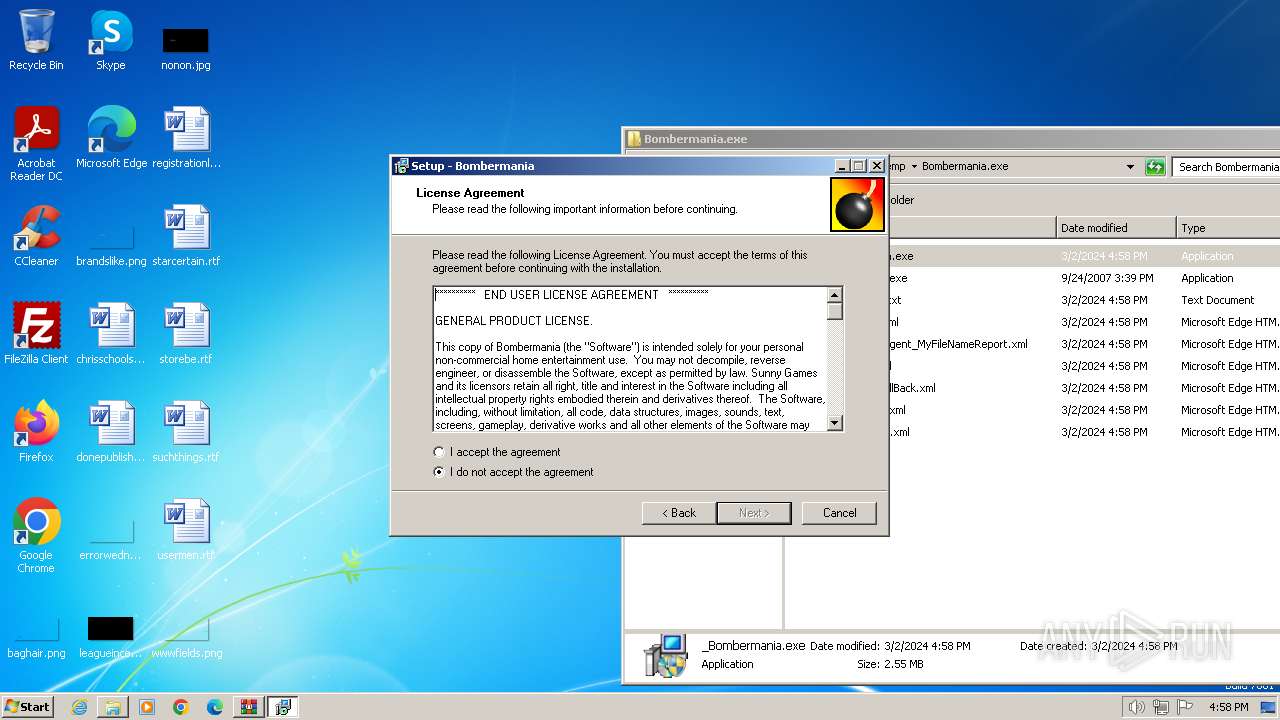Open FileZilla Client shortcut
This screenshot has height=720, width=1280.
click(36, 334)
